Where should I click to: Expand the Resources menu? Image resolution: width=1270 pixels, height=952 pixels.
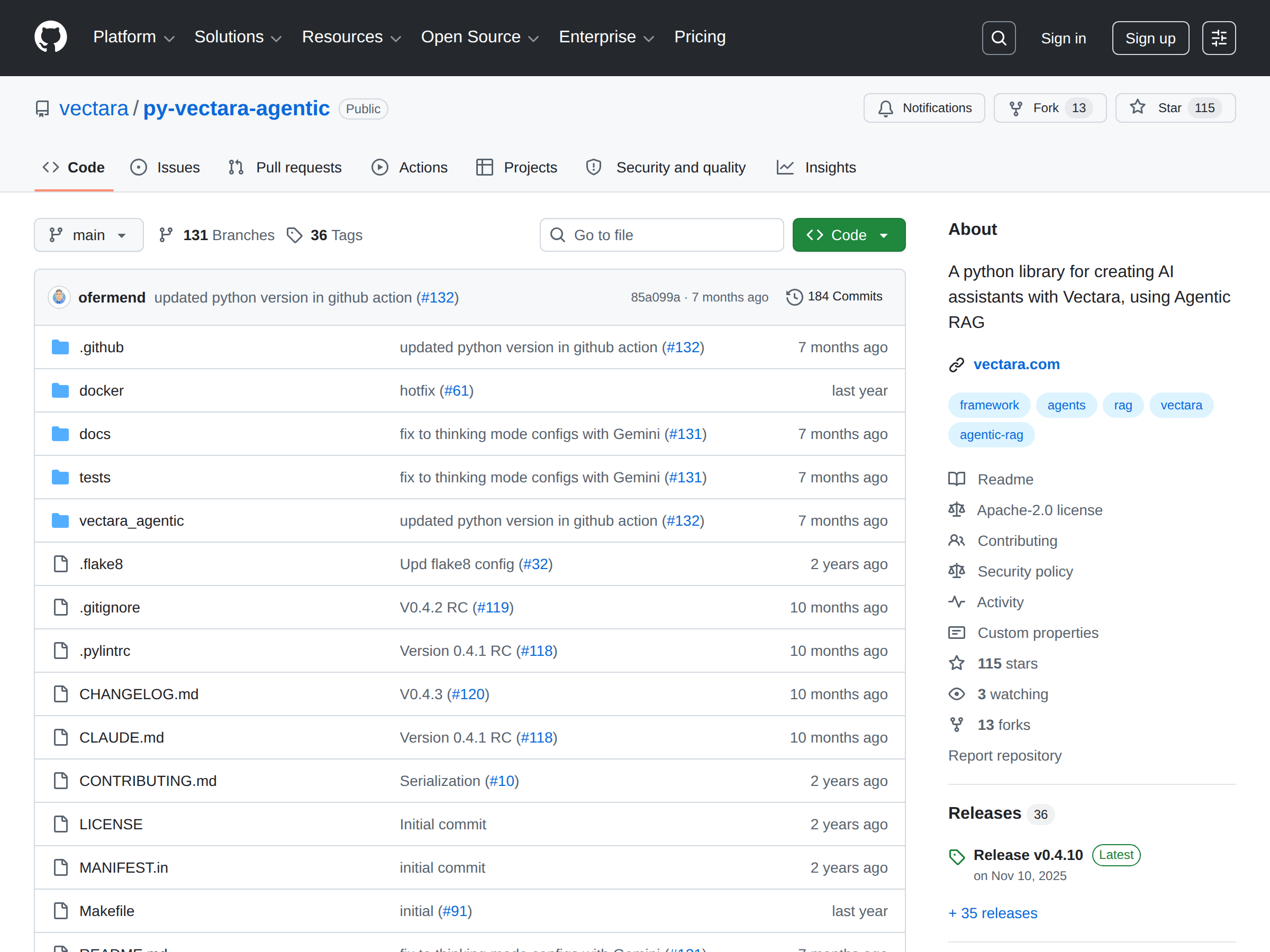(351, 38)
